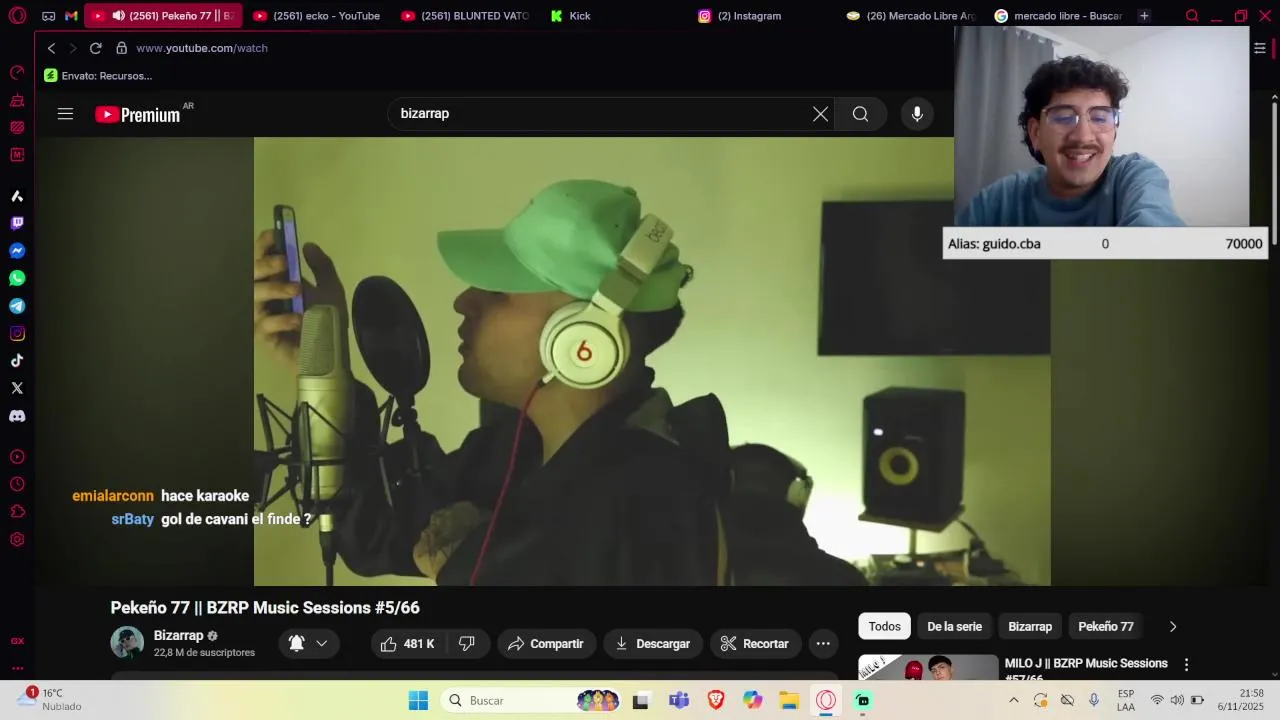Show hidden system tray icons
Image resolution: width=1280 pixels, height=720 pixels.
pyautogui.click(x=1013, y=700)
